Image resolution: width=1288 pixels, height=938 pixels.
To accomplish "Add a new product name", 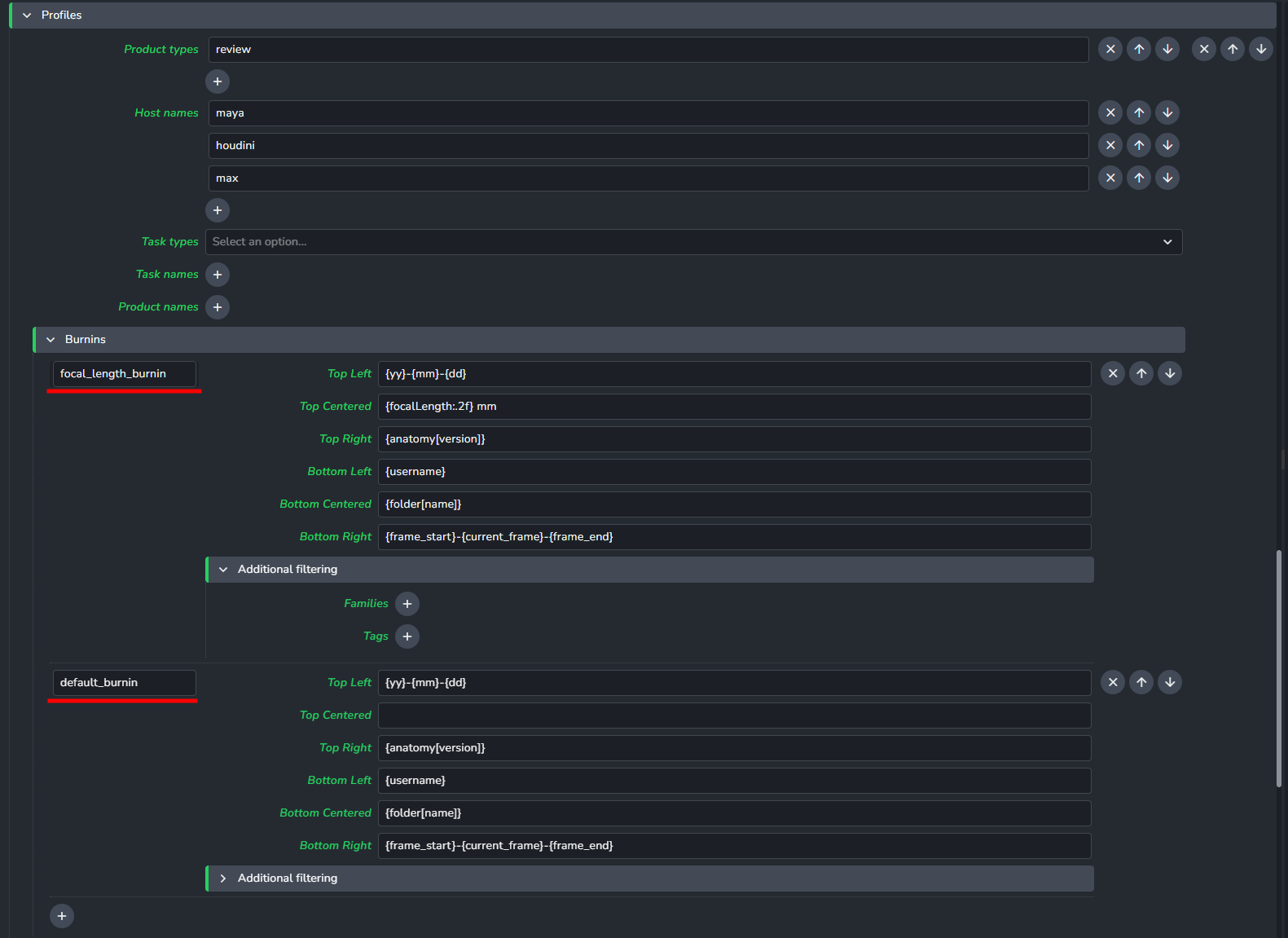I will (218, 307).
